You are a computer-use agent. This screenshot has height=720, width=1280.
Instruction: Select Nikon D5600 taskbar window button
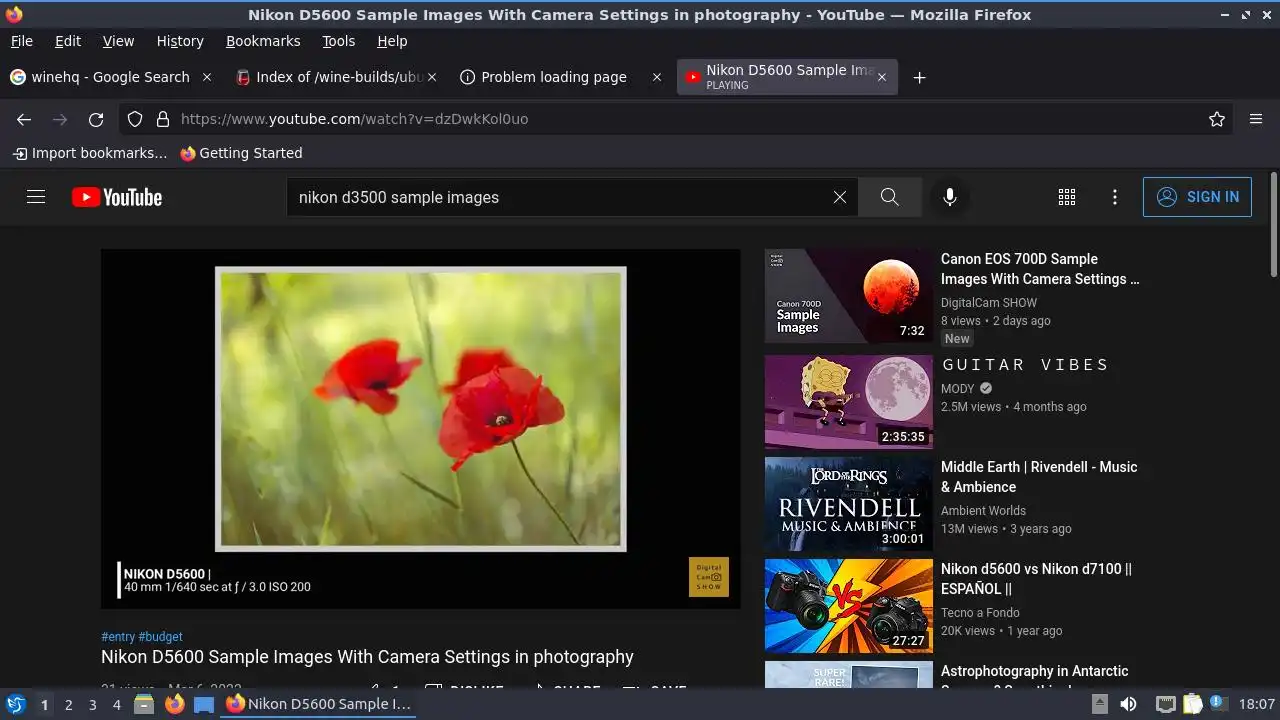[x=318, y=704]
